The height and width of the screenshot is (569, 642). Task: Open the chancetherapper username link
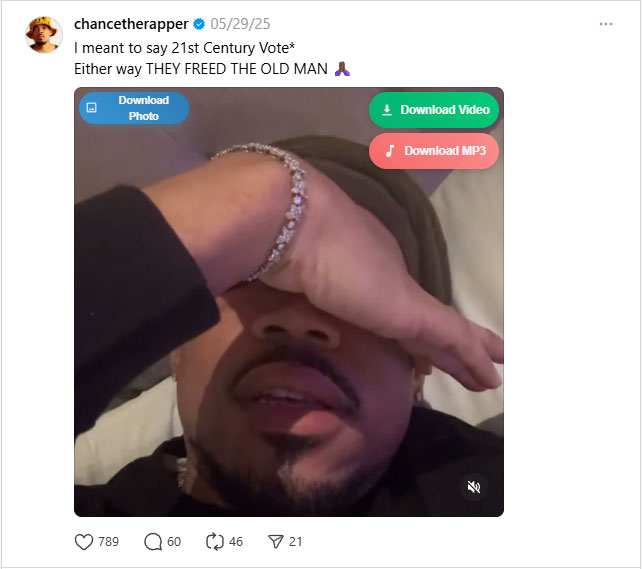click(x=131, y=24)
